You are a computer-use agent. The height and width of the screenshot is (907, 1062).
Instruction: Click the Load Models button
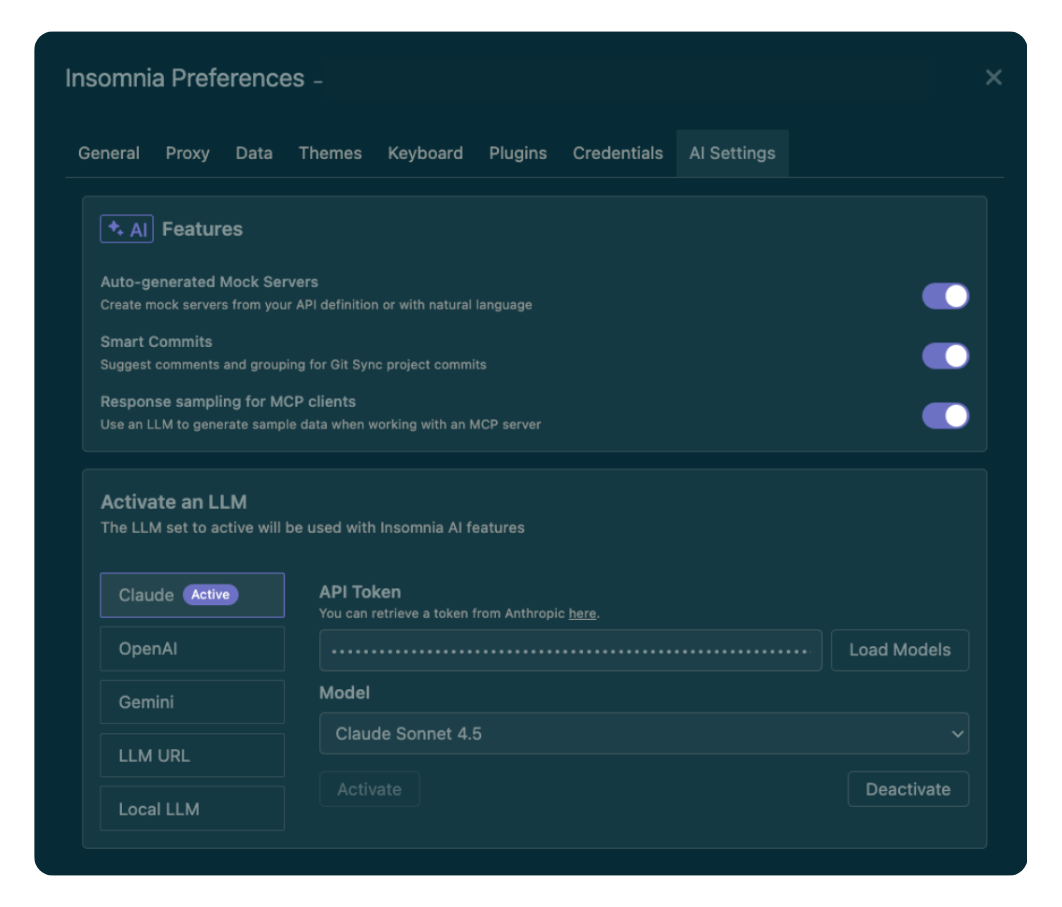(900, 650)
